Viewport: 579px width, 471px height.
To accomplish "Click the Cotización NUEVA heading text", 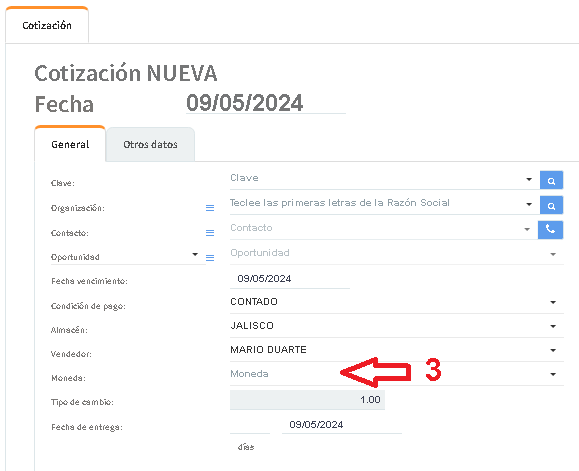I will click(x=126, y=73).
